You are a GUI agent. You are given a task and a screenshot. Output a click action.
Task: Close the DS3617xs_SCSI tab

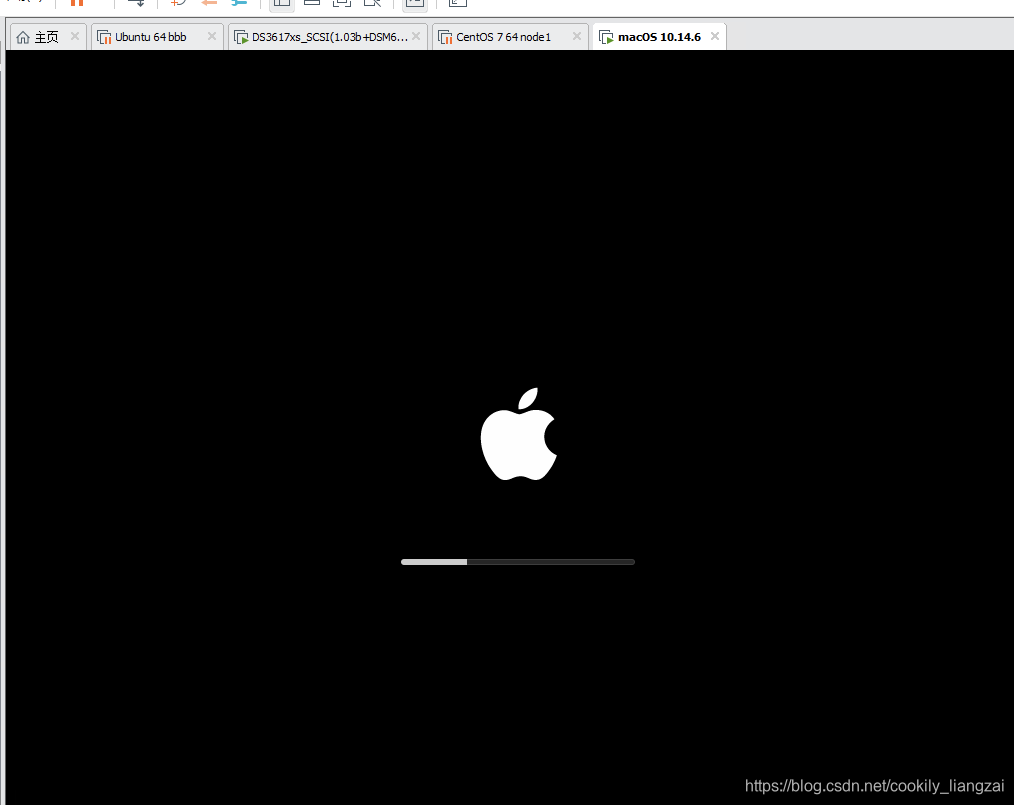pyautogui.click(x=416, y=36)
